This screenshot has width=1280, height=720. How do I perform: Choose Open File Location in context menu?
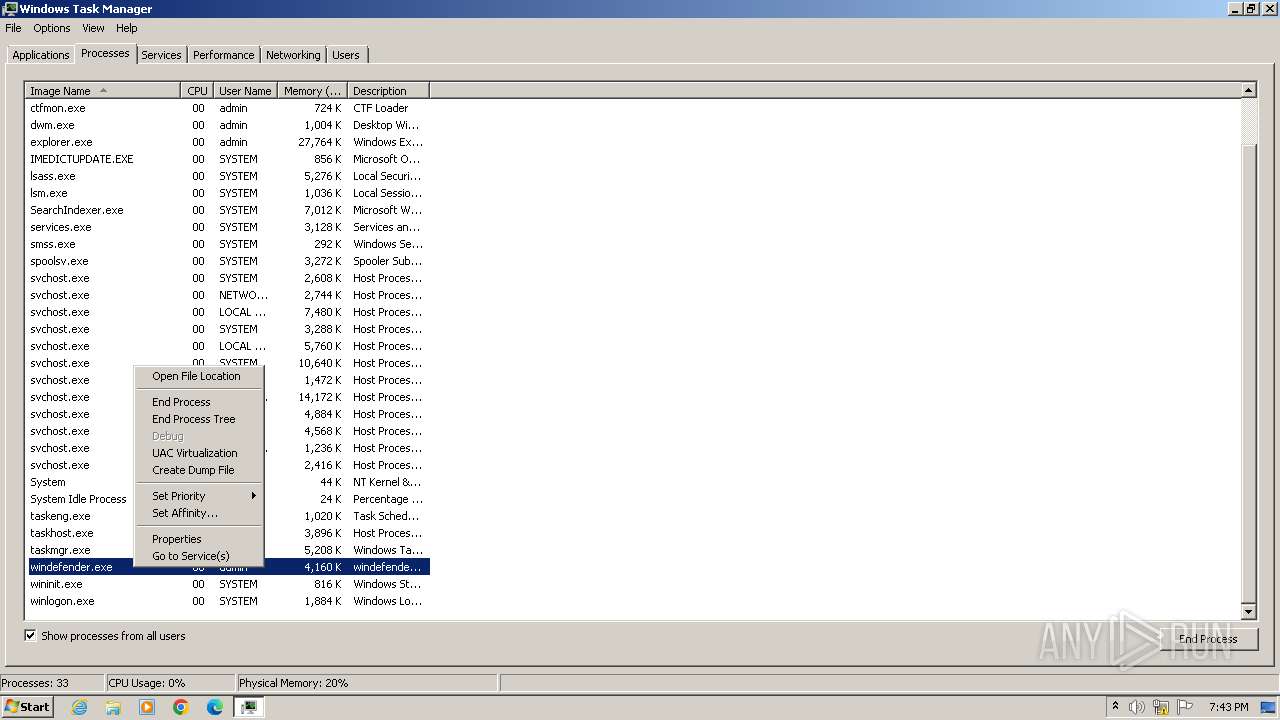(199, 376)
